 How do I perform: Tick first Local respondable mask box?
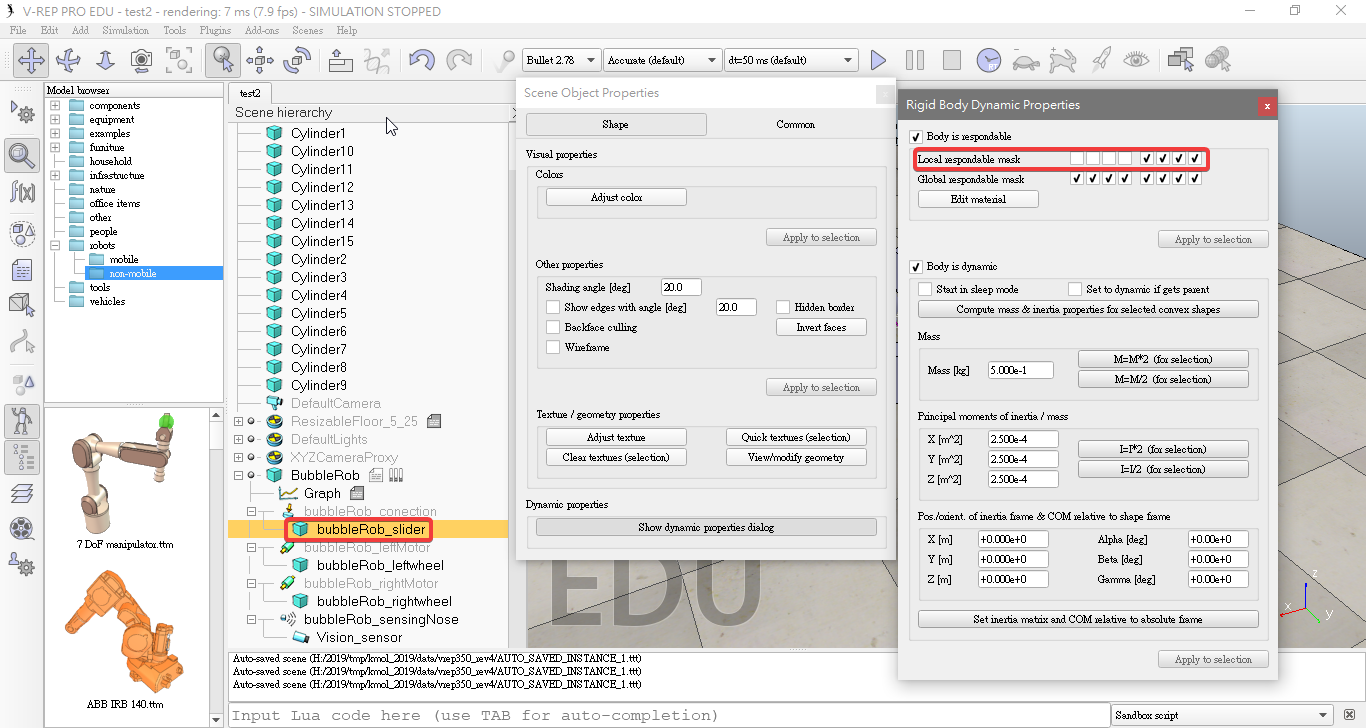[x=1076, y=158]
